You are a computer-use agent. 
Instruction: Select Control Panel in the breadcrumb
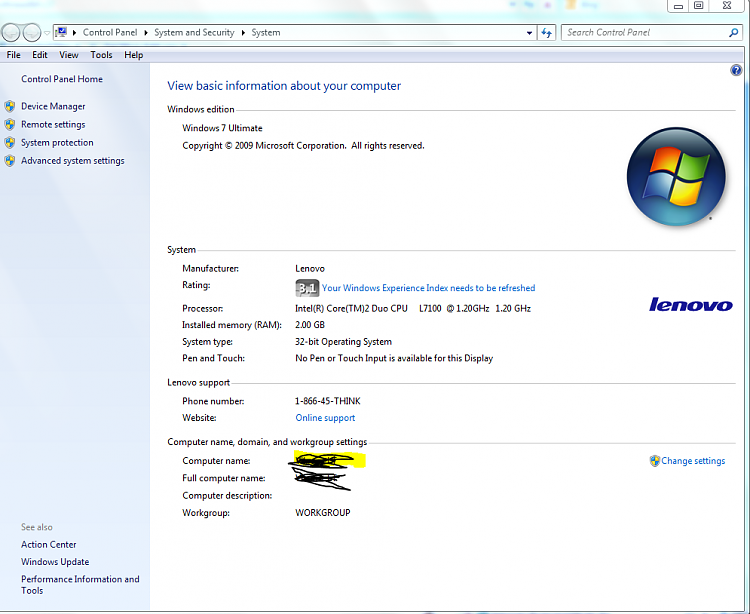(110, 33)
